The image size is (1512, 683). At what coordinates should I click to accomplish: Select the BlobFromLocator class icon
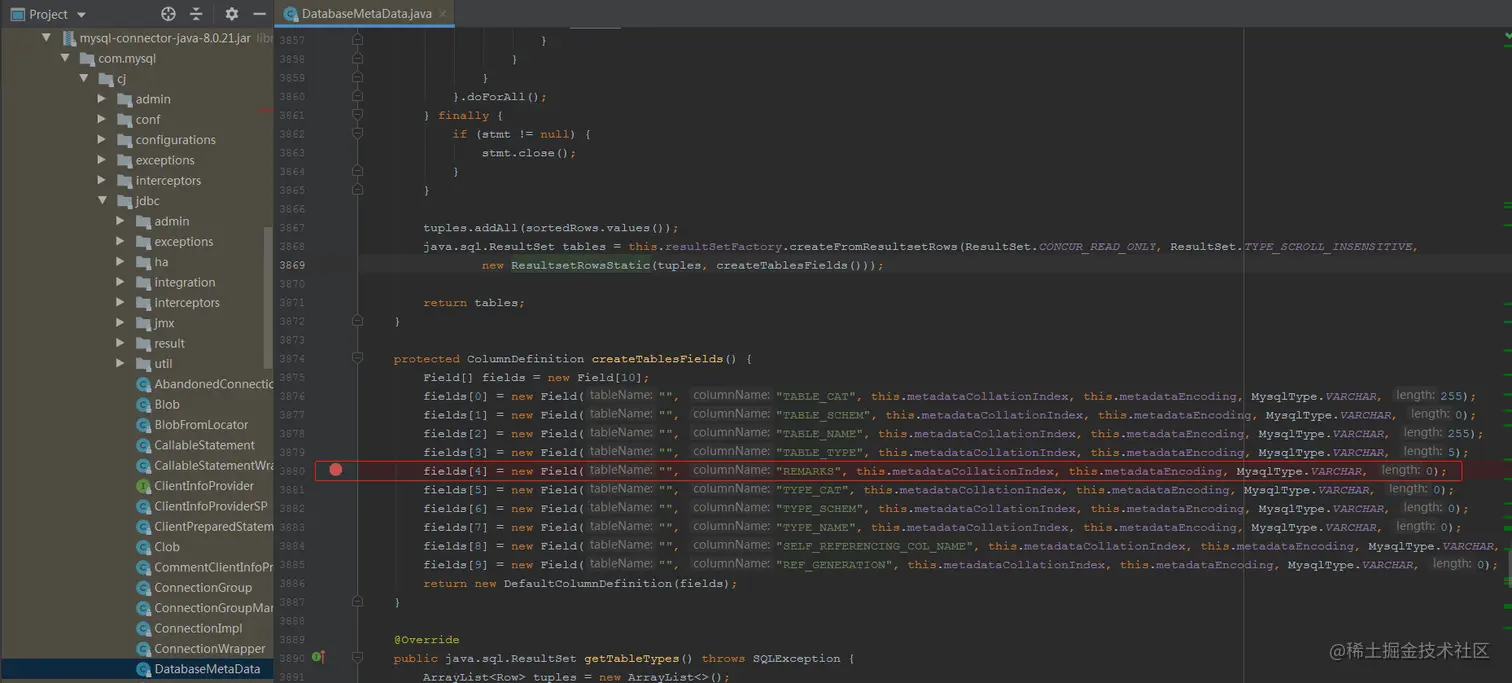(143, 425)
